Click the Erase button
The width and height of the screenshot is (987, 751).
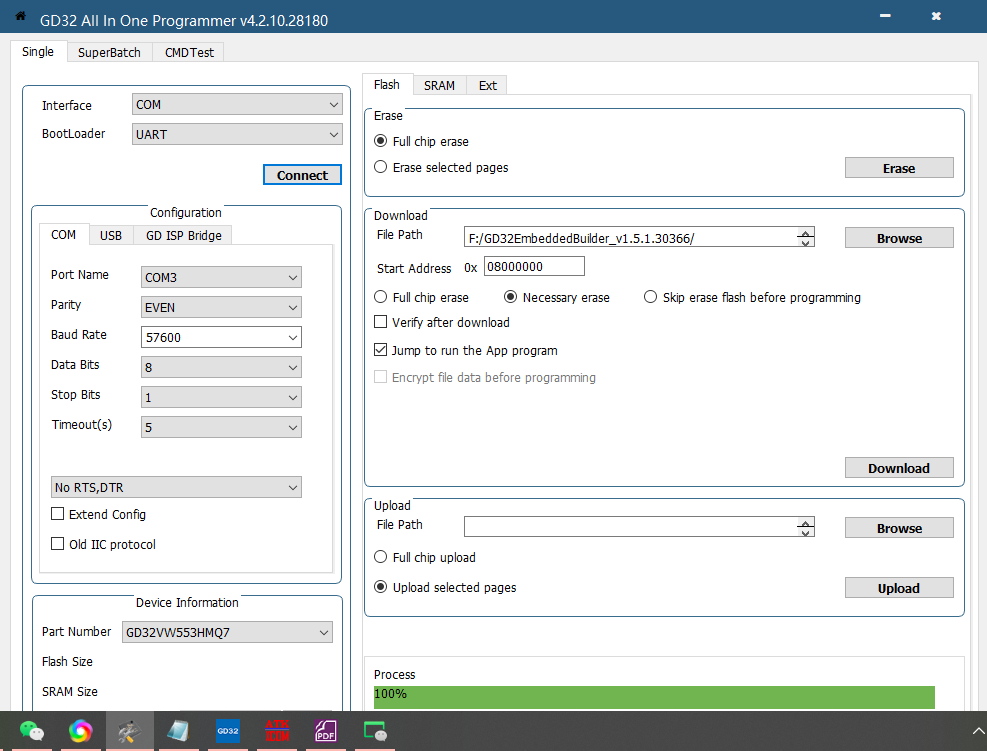899,168
